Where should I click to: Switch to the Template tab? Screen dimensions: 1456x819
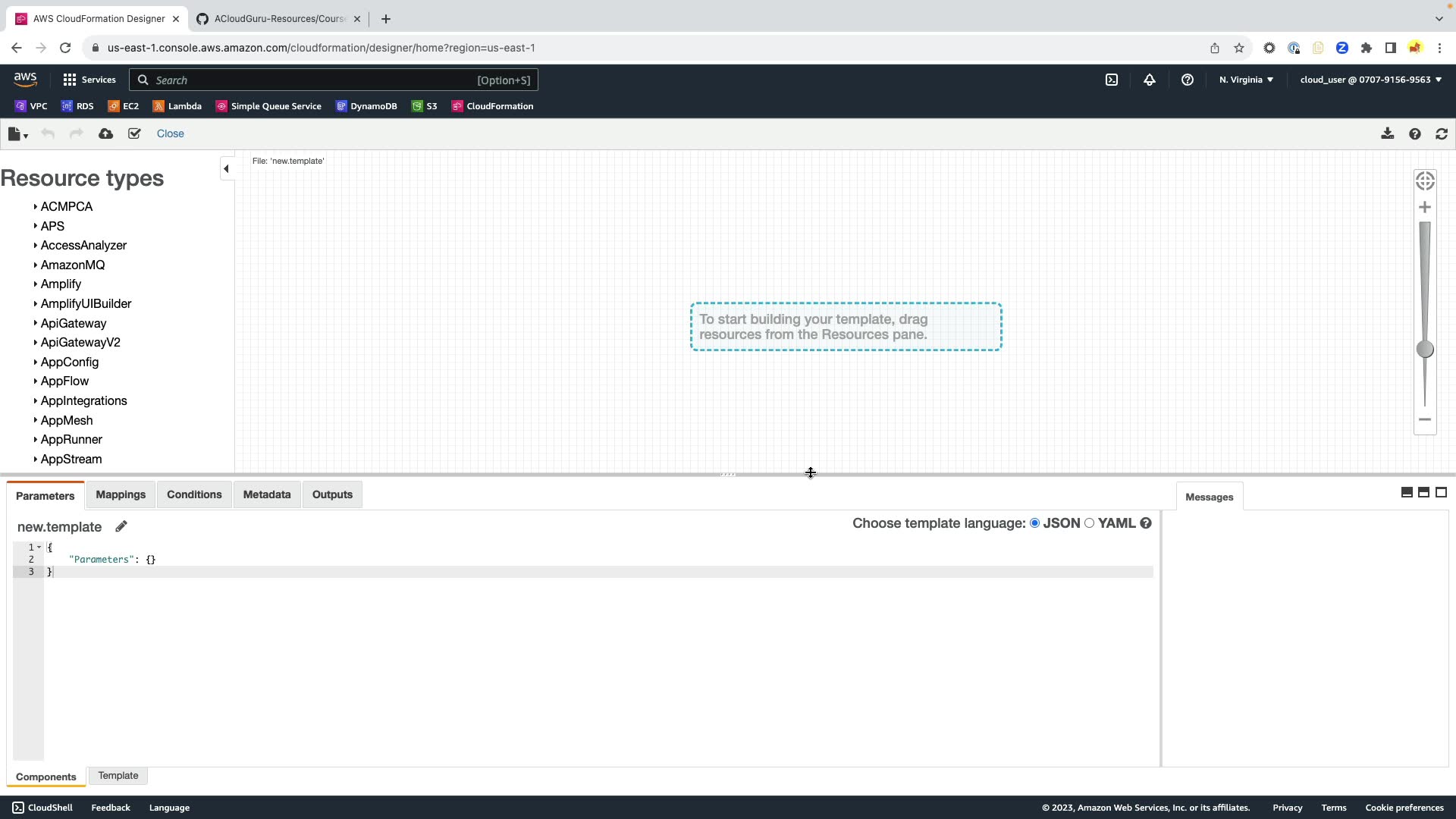pyautogui.click(x=118, y=776)
